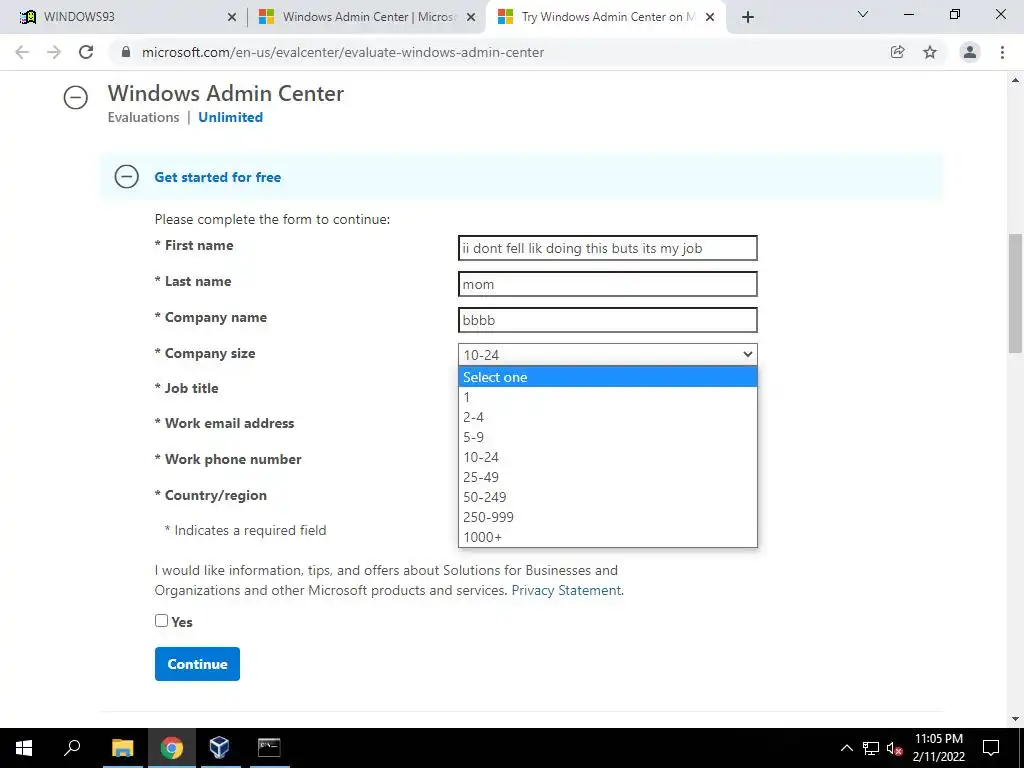Choose company size 2-4
This screenshot has height=768, width=1024.
pyautogui.click(x=607, y=417)
